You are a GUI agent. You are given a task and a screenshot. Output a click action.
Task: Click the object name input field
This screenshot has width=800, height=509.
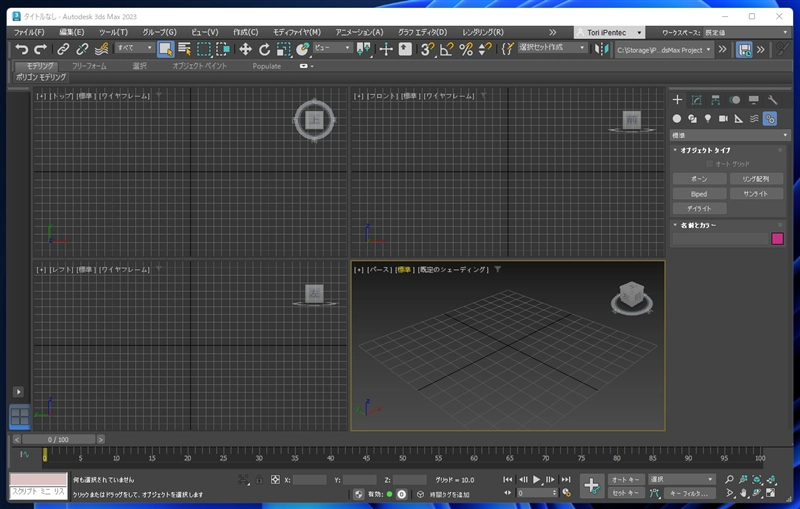(x=720, y=239)
